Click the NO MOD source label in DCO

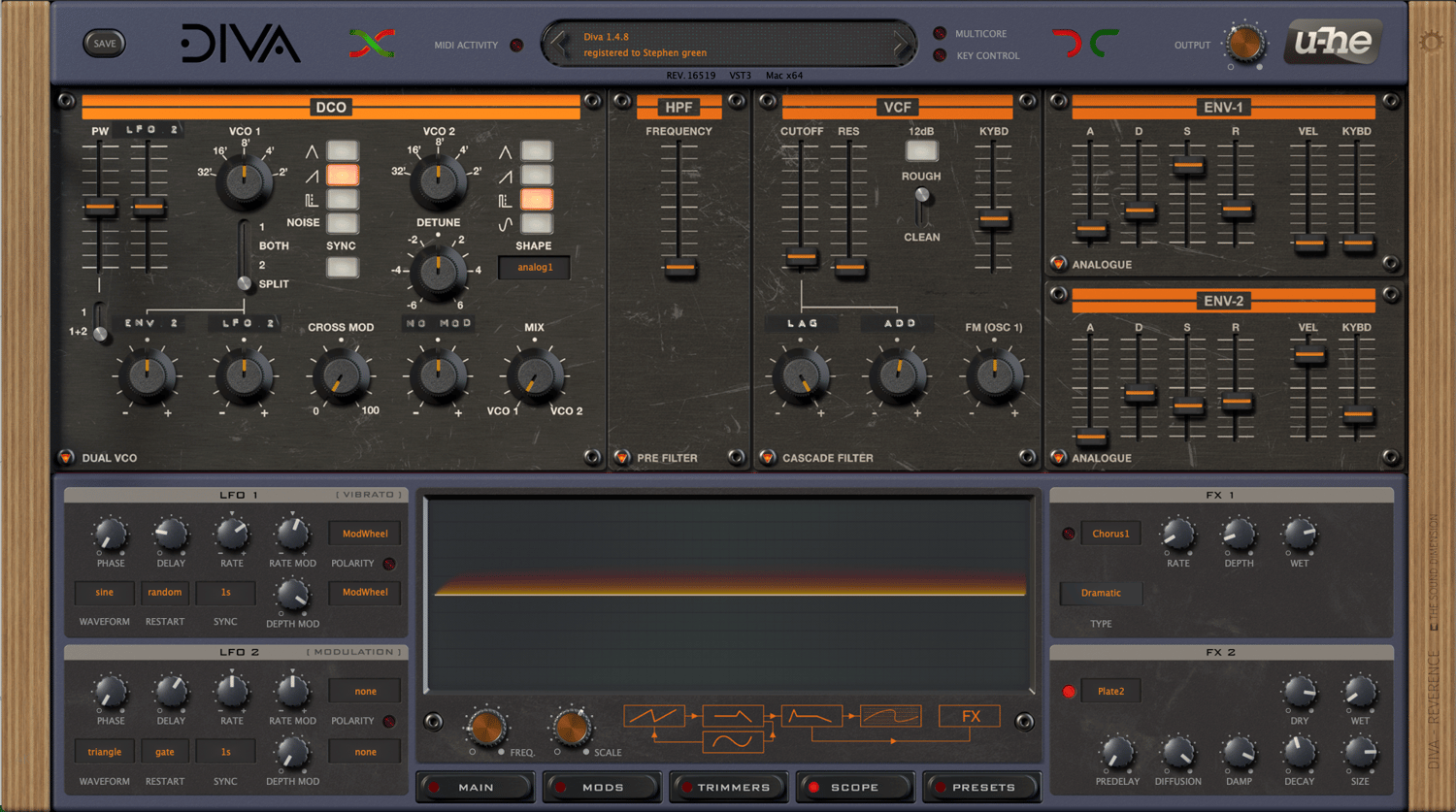[x=439, y=324]
